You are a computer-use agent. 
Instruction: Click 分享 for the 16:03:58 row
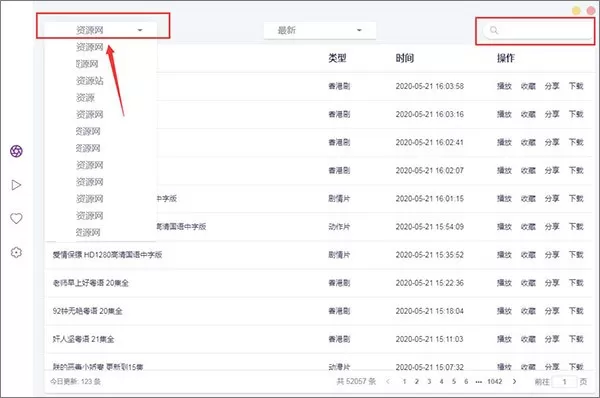pyautogui.click(x=552, y=86)
